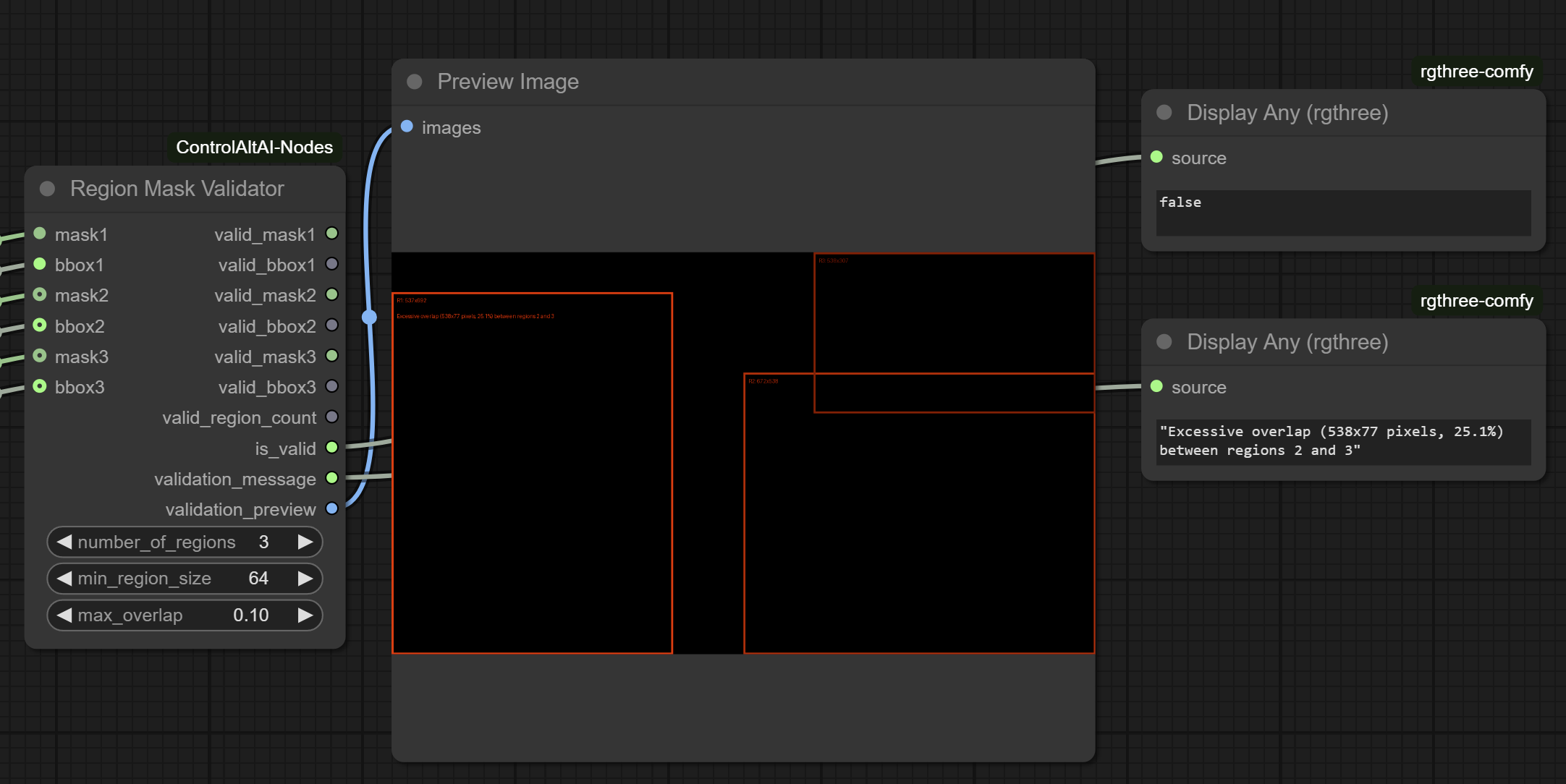
Task: Click the bbox3 input socket
Action: pos(40,386)
